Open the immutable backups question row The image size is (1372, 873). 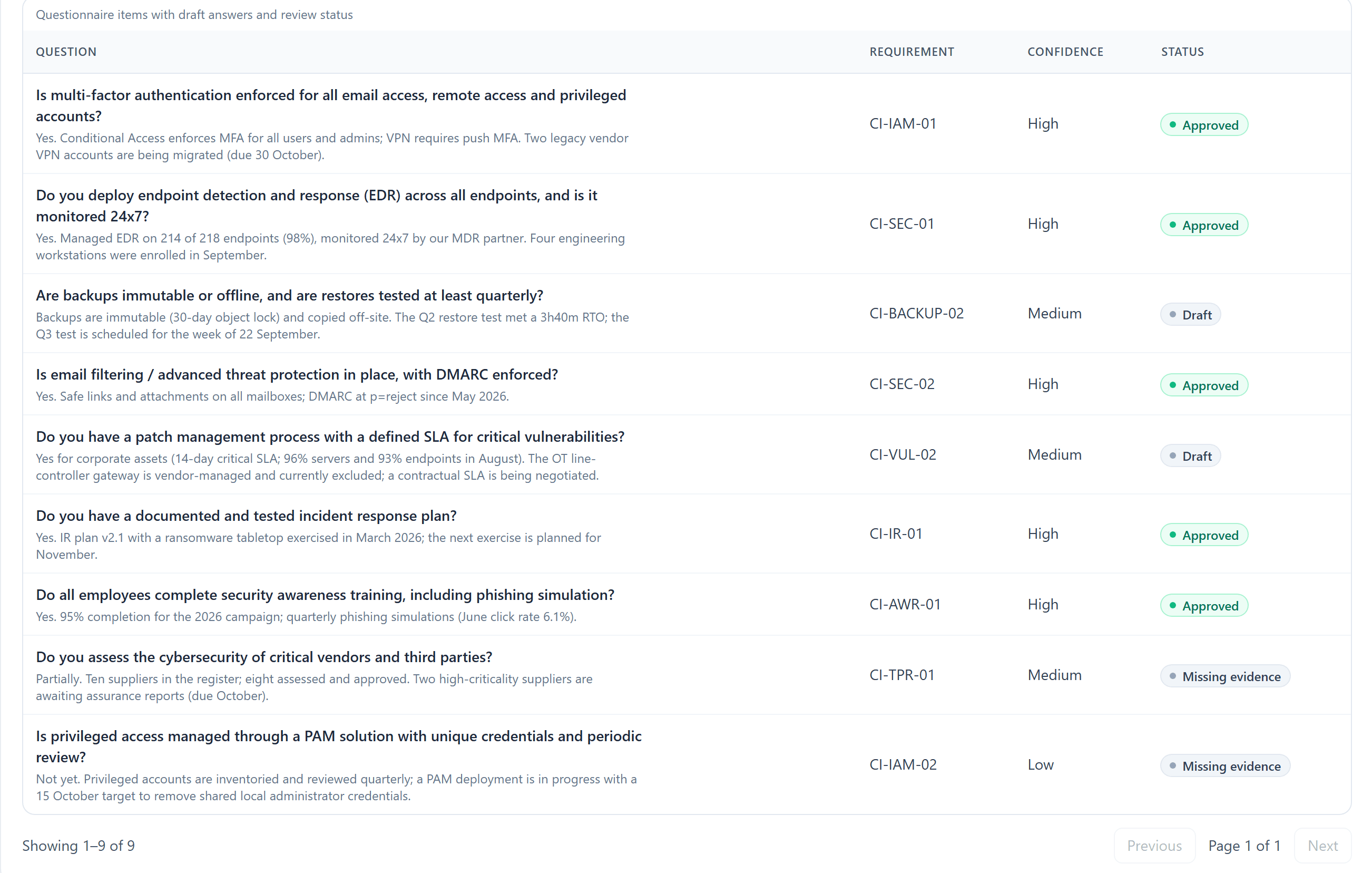[x=687, y=314]
